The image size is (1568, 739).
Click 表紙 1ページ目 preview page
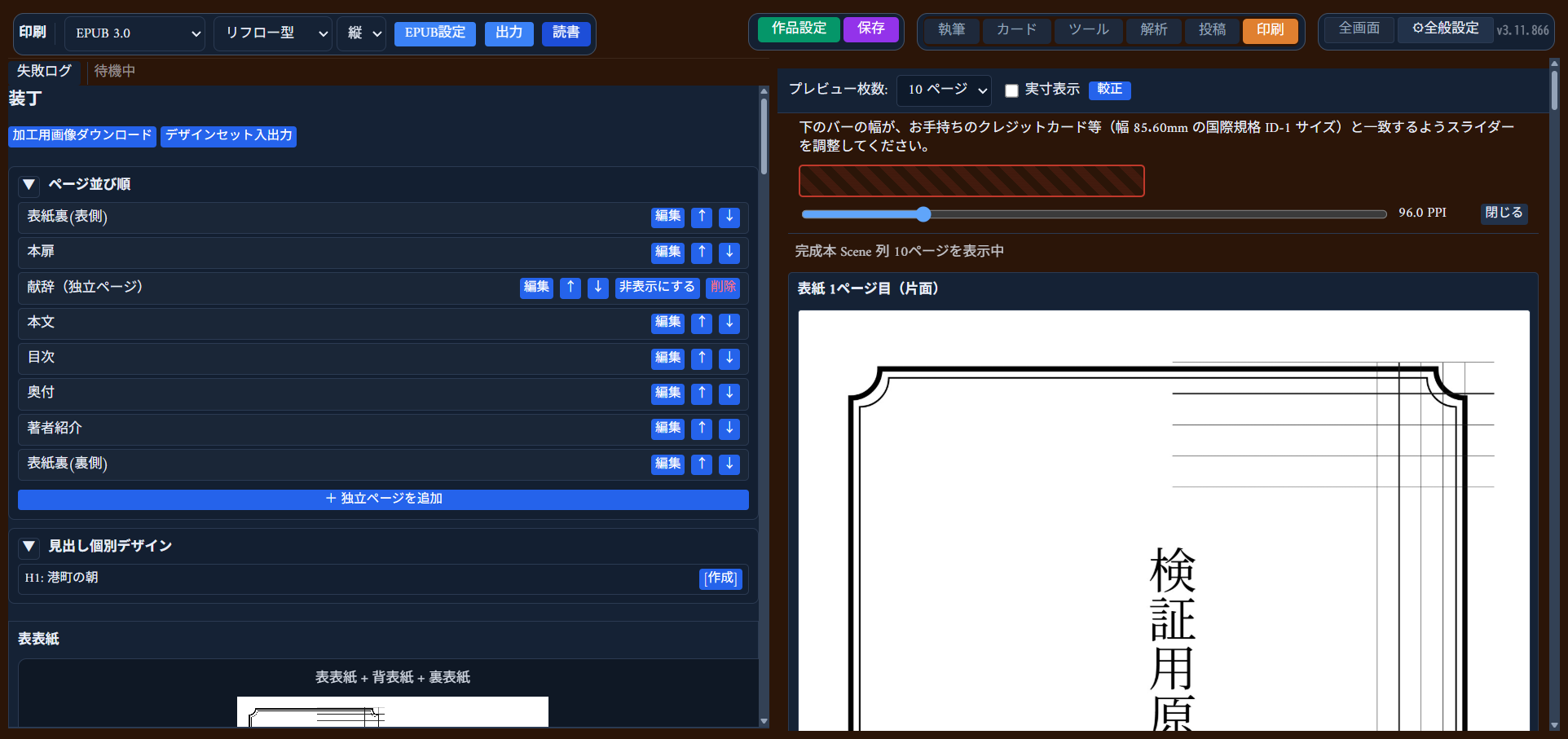[1164, 520]
